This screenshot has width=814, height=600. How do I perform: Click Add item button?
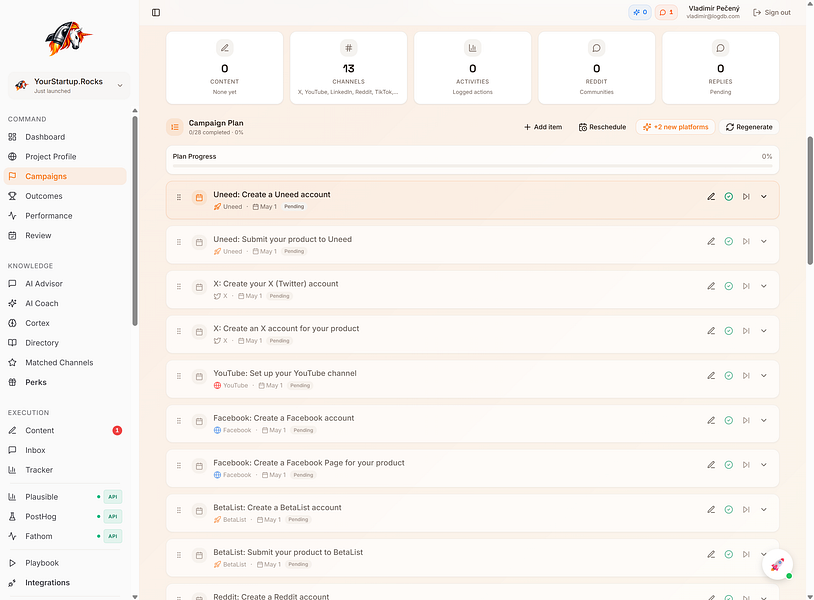[543, 127]
